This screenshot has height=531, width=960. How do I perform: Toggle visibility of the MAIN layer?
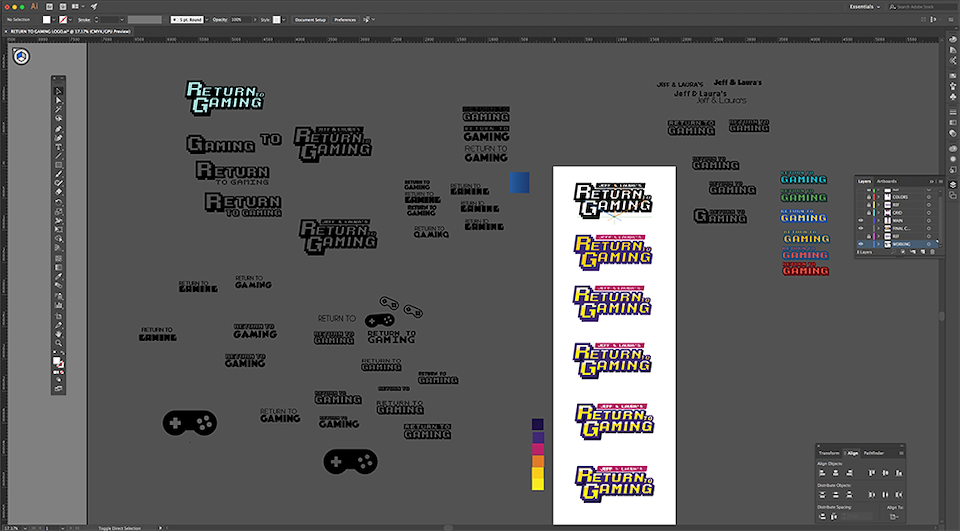[x=860, y=220]
